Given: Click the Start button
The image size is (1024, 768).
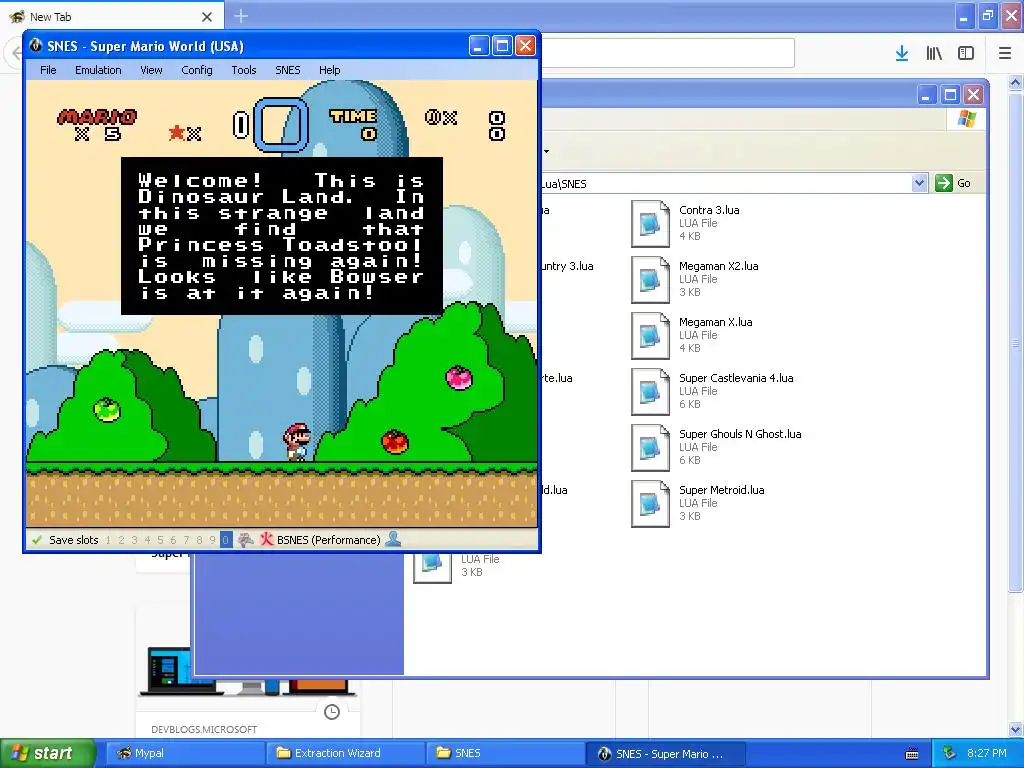Looking at the screenshot, I should point(48,753).
